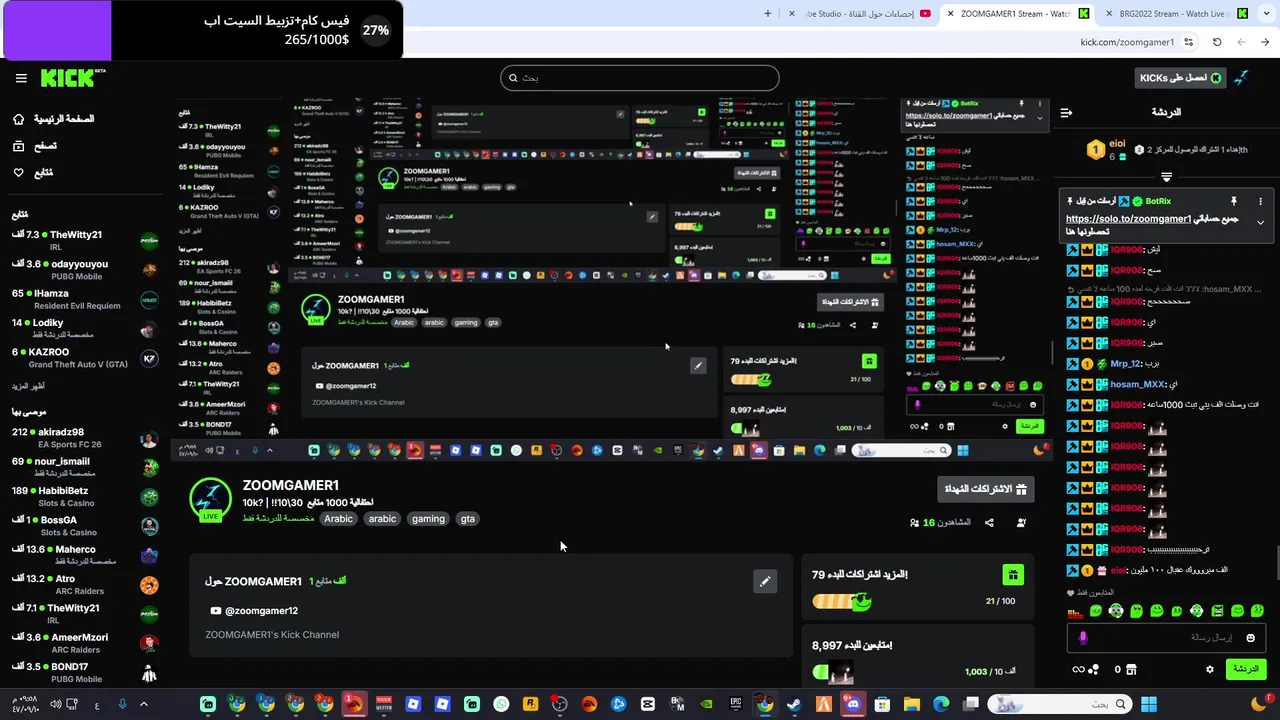Open akiradz98 recommended channel
1280x720 pixels.
click(x=84, y=438)
